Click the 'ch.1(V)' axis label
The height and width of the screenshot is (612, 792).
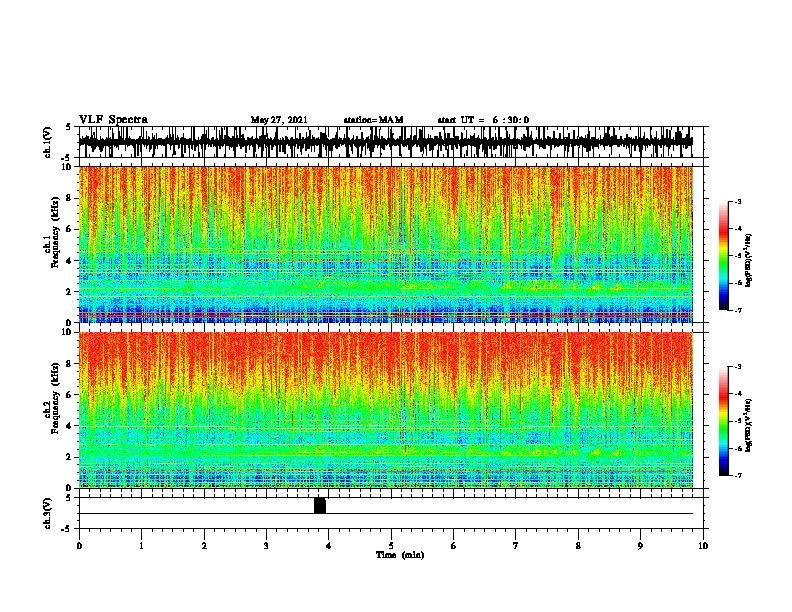[47, 142]
